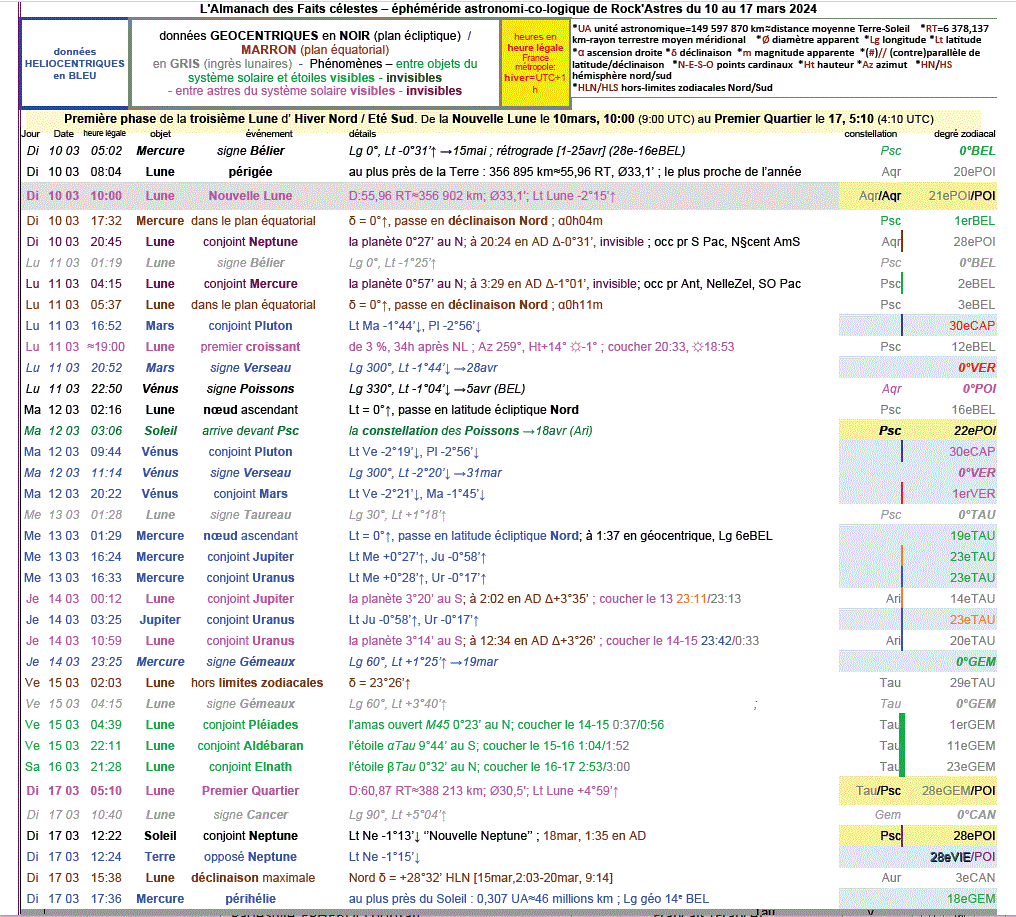Select 'signe Verseau' in Vénus 11:14 row
1016x917 pixels.
[x=250, y=473]
